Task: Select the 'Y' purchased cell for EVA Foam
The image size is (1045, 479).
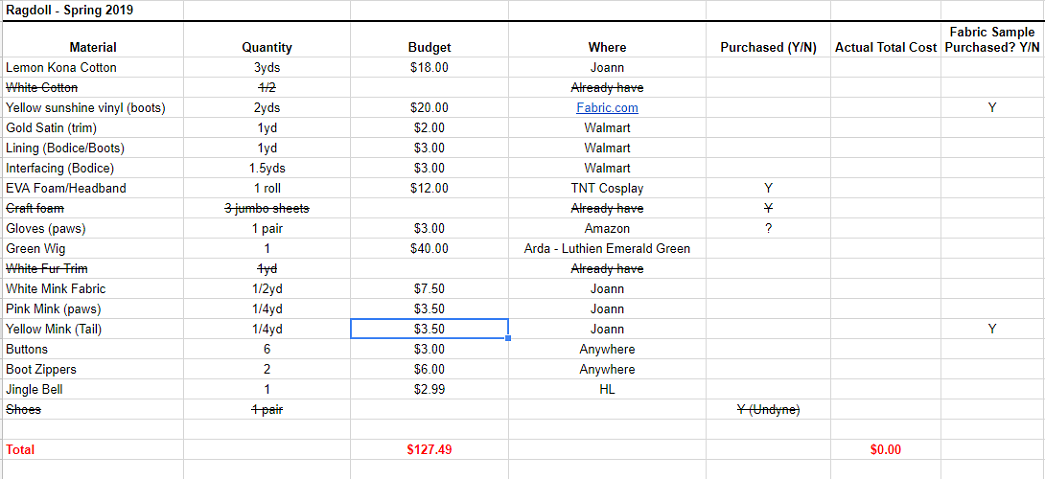Action: point(768,189)
